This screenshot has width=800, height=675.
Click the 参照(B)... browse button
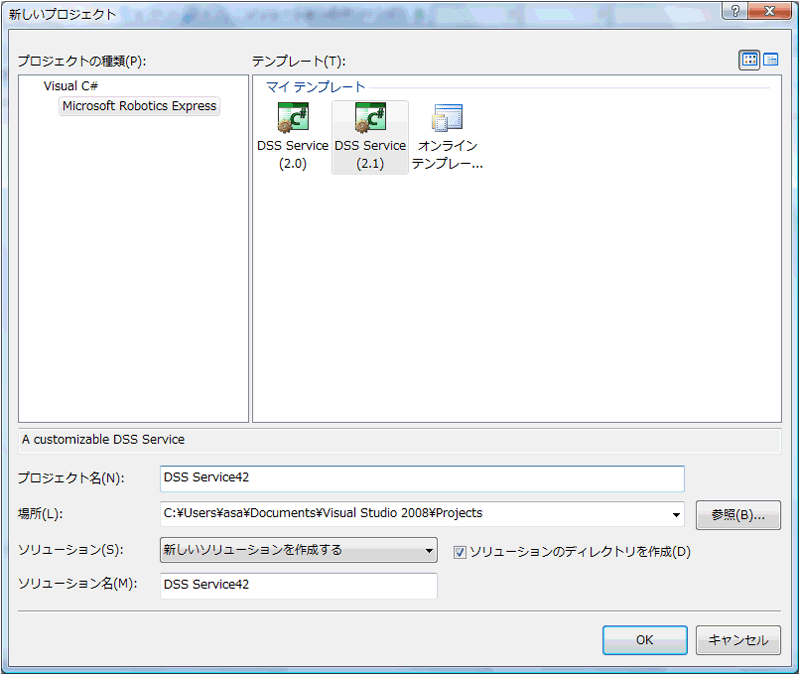[x=738, y=515]
